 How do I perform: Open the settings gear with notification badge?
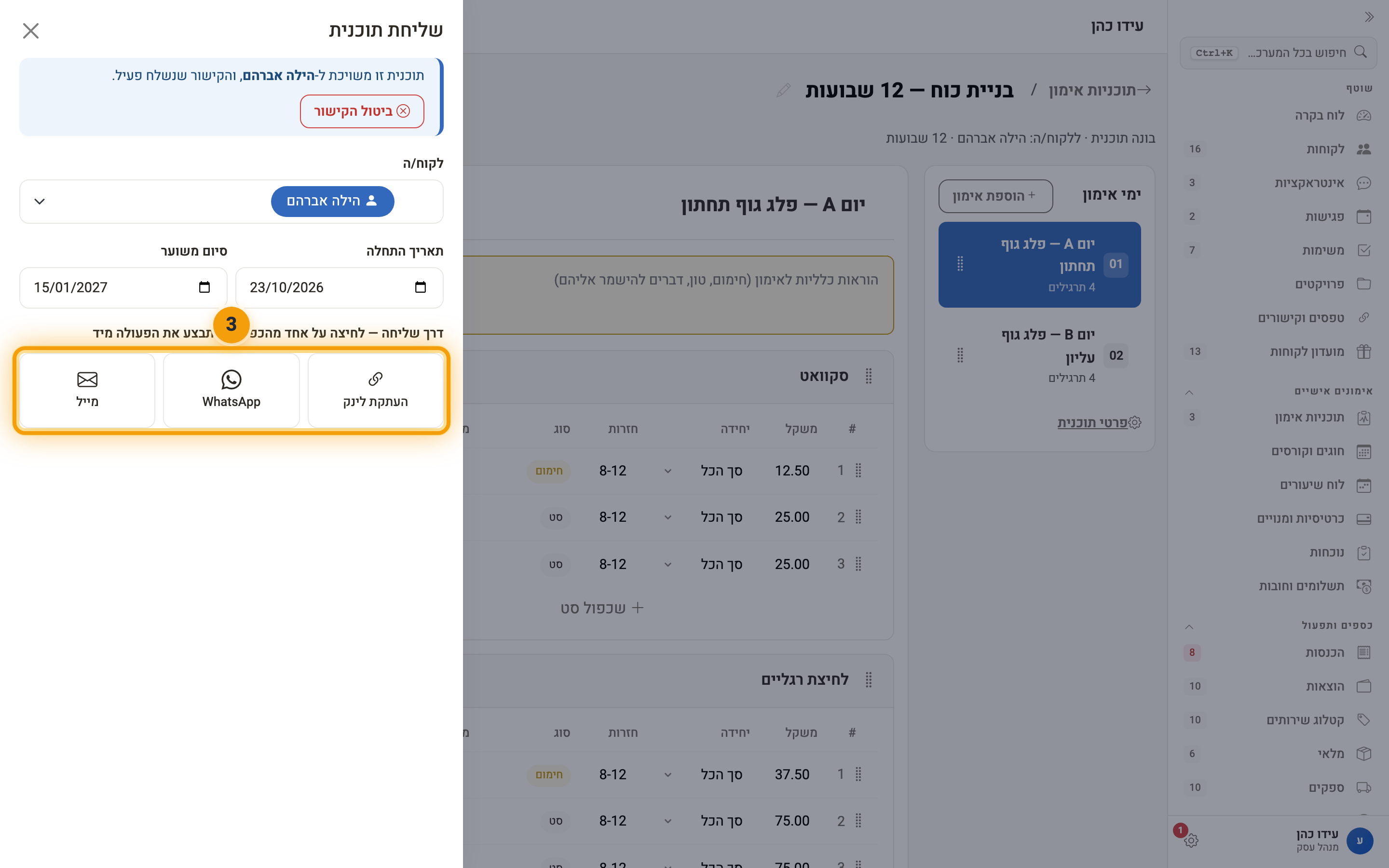click(x=1191, y=841)
